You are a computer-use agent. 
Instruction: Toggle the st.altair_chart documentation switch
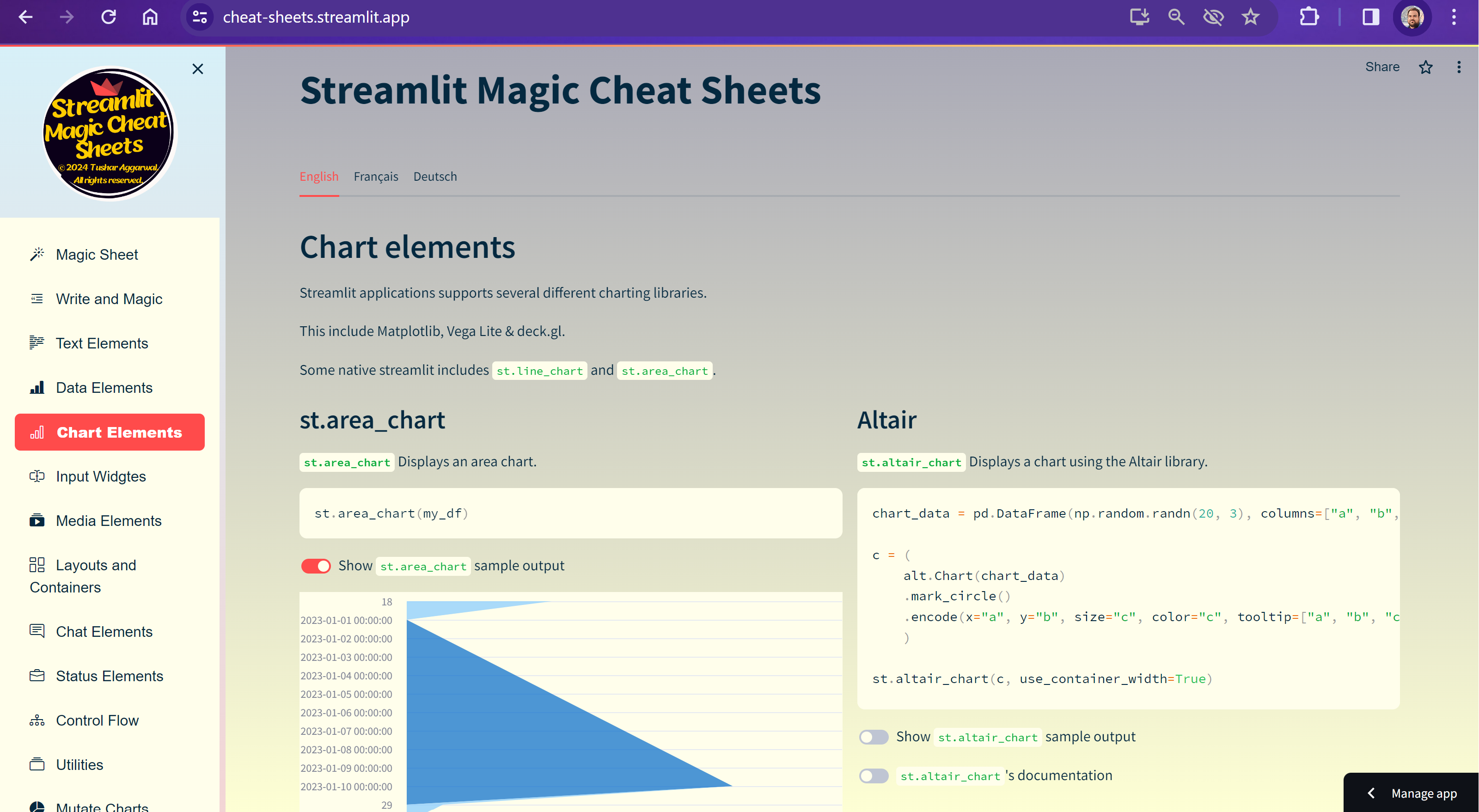[872, 776]
